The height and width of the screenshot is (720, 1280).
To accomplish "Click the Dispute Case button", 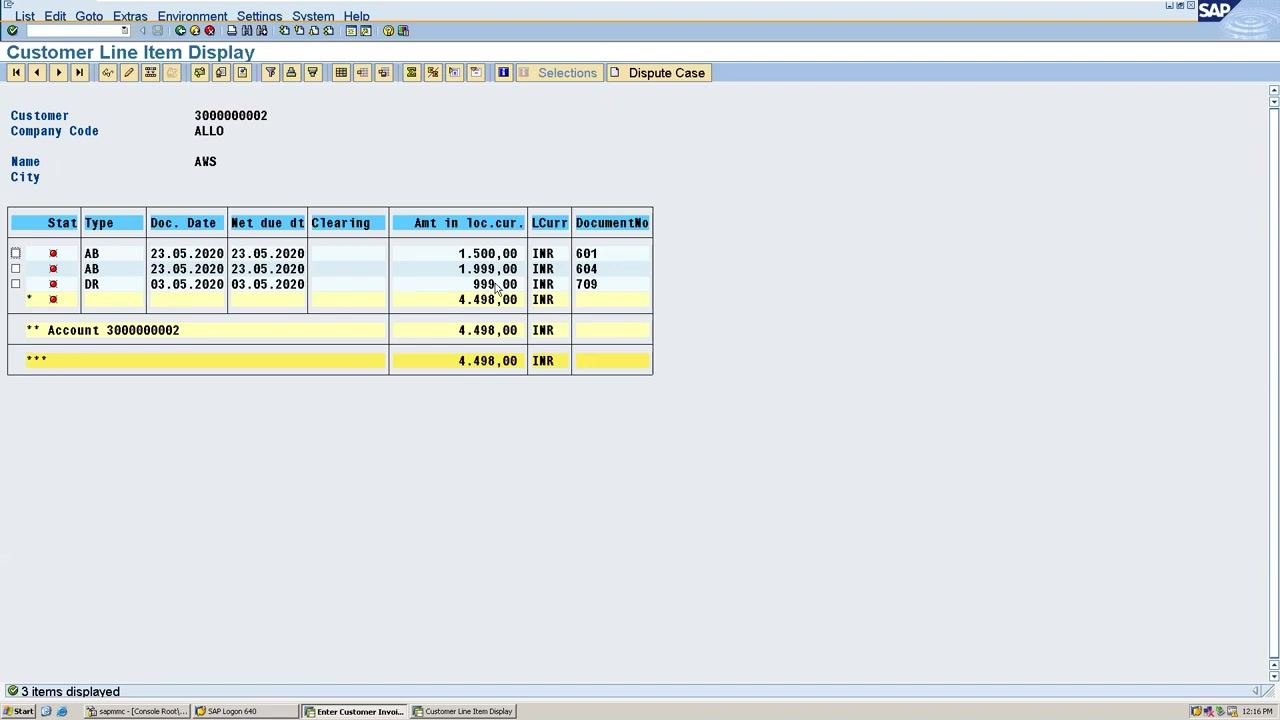I will pyautogui.click(x=657, y=73).
